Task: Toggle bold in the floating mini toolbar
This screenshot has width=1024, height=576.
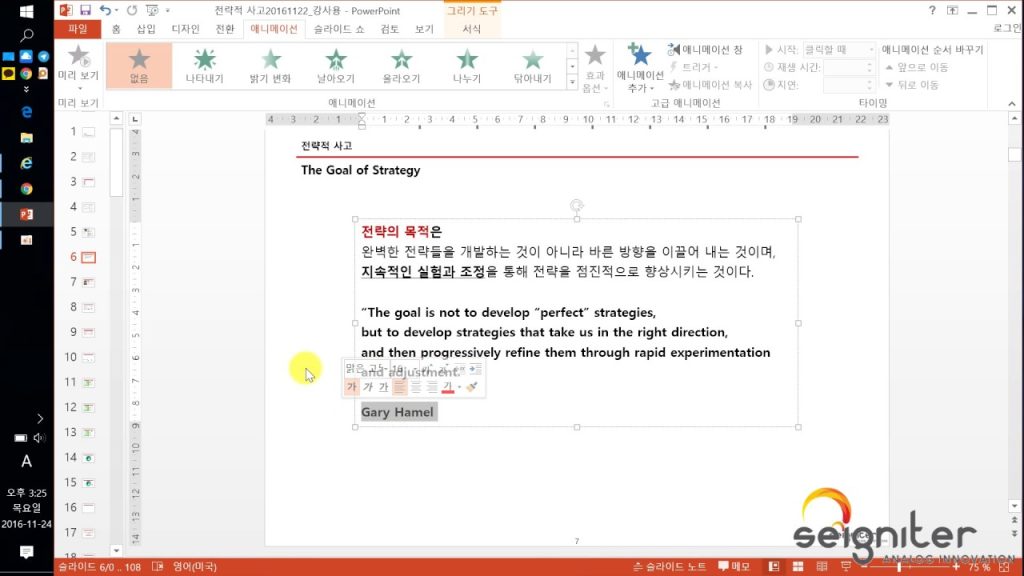Action: coord(351,387)
